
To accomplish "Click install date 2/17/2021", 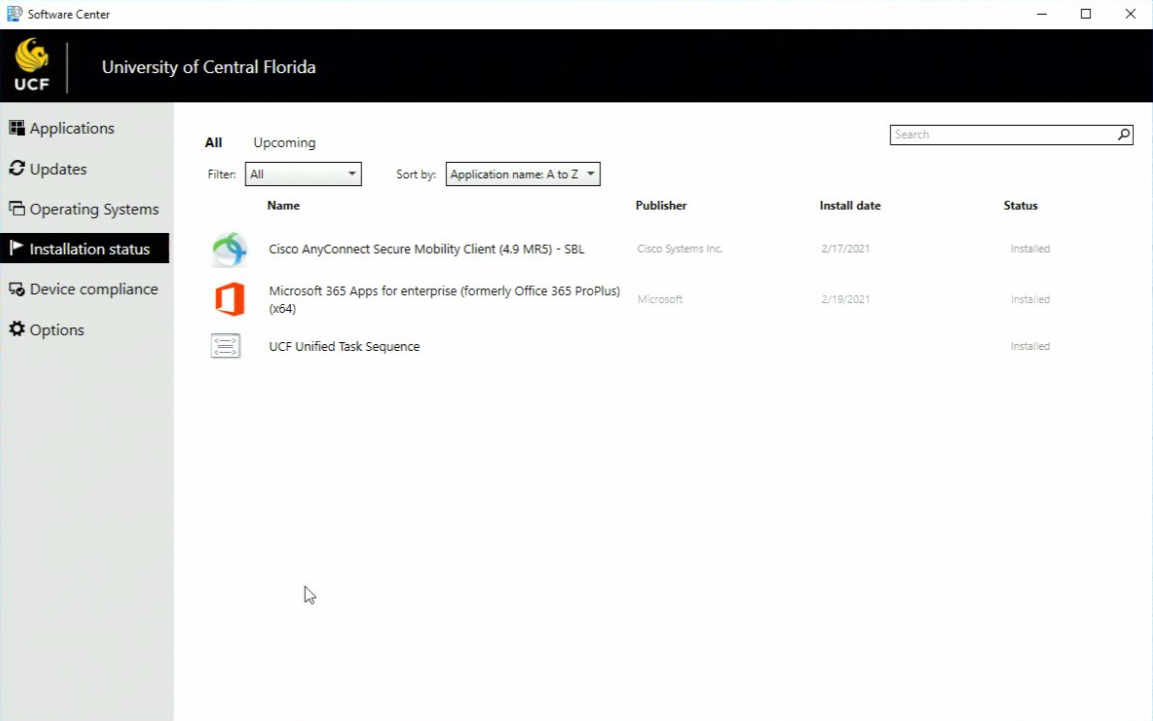I will click(x=846, y=249).
